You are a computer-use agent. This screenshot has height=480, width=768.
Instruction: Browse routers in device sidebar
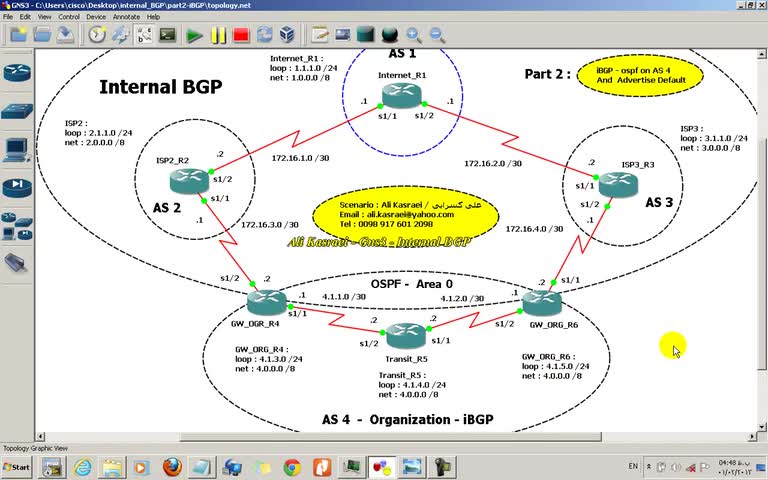click(x=17, y=73)
